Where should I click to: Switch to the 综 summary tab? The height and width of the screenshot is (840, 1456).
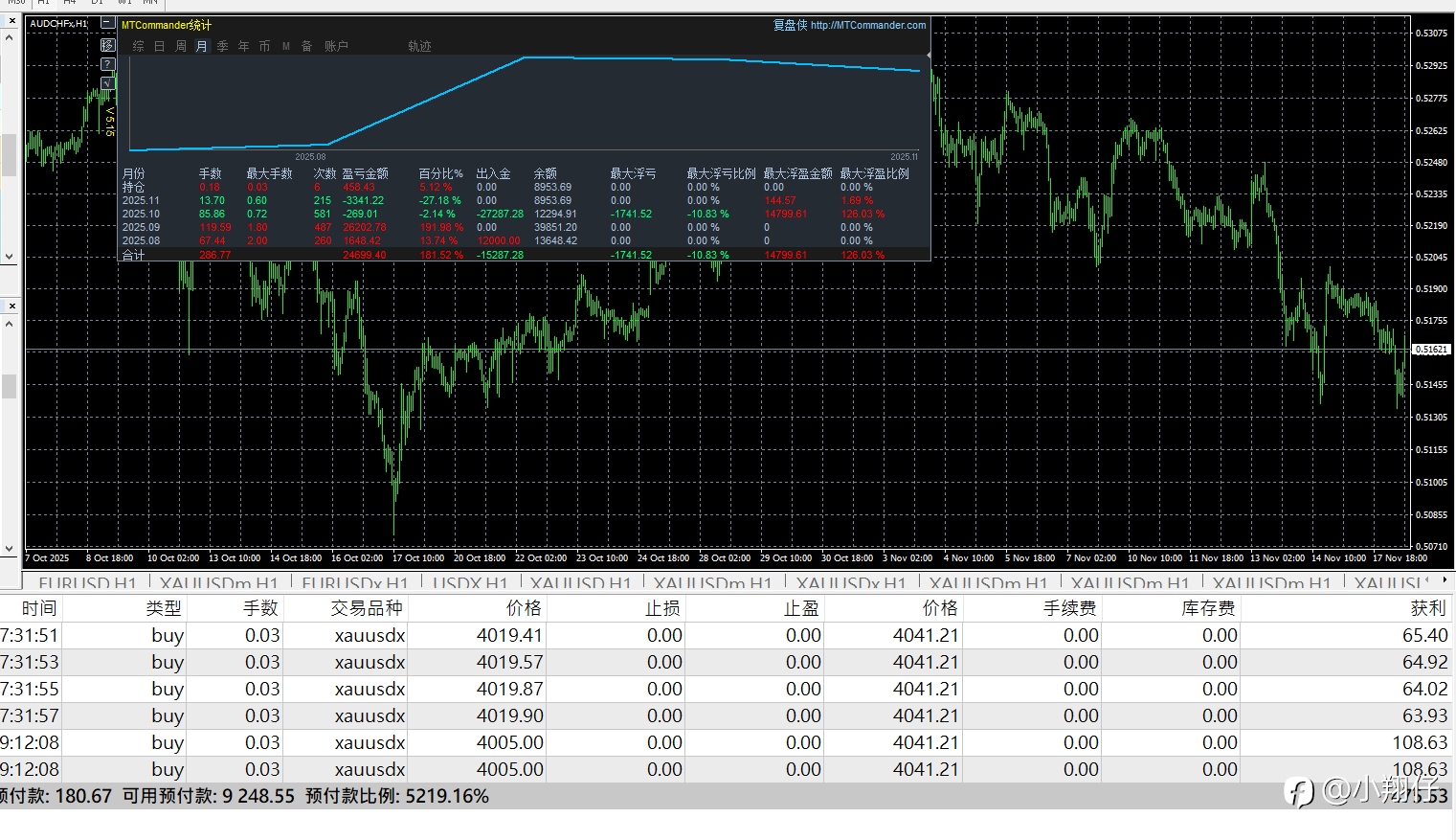(139, 46)
